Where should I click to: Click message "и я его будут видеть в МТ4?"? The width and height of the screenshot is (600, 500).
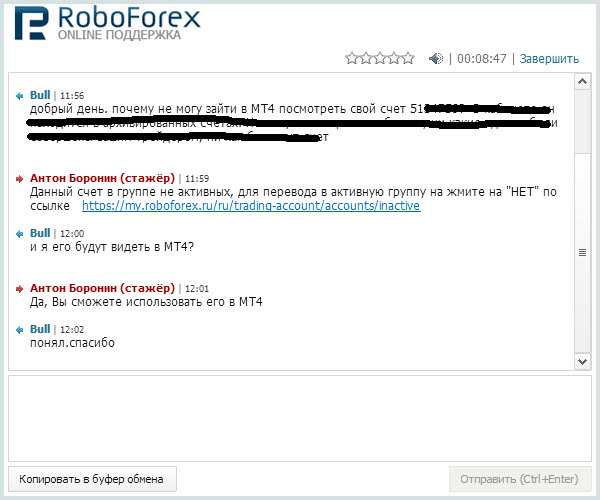click(112, 247)
